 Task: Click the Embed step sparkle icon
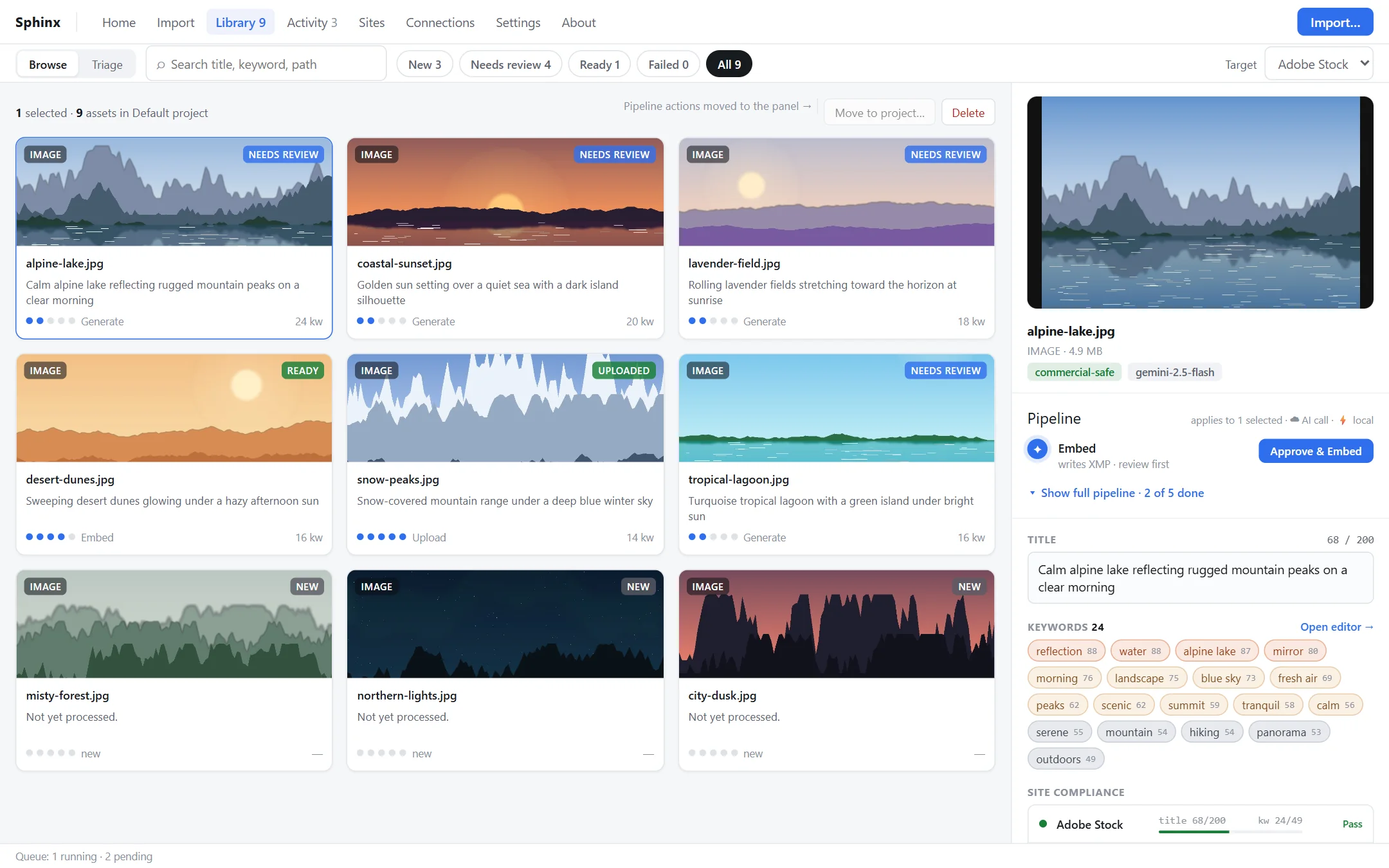tap(1037, 449)
